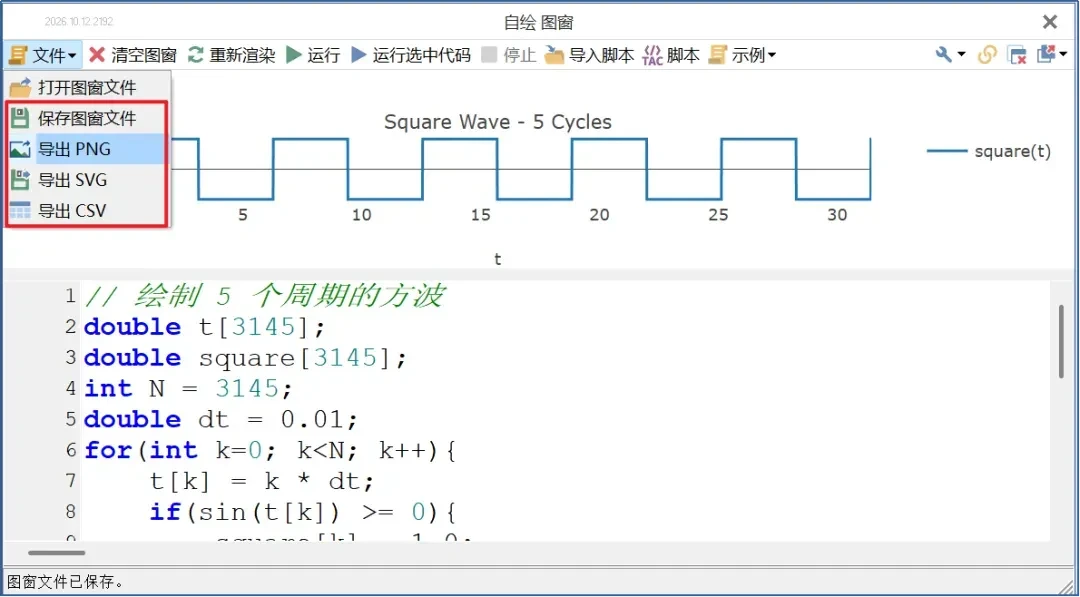
Task: Click the version number 2026.10.12.2192
Action: pyautogui.click(x=79, y=22)
